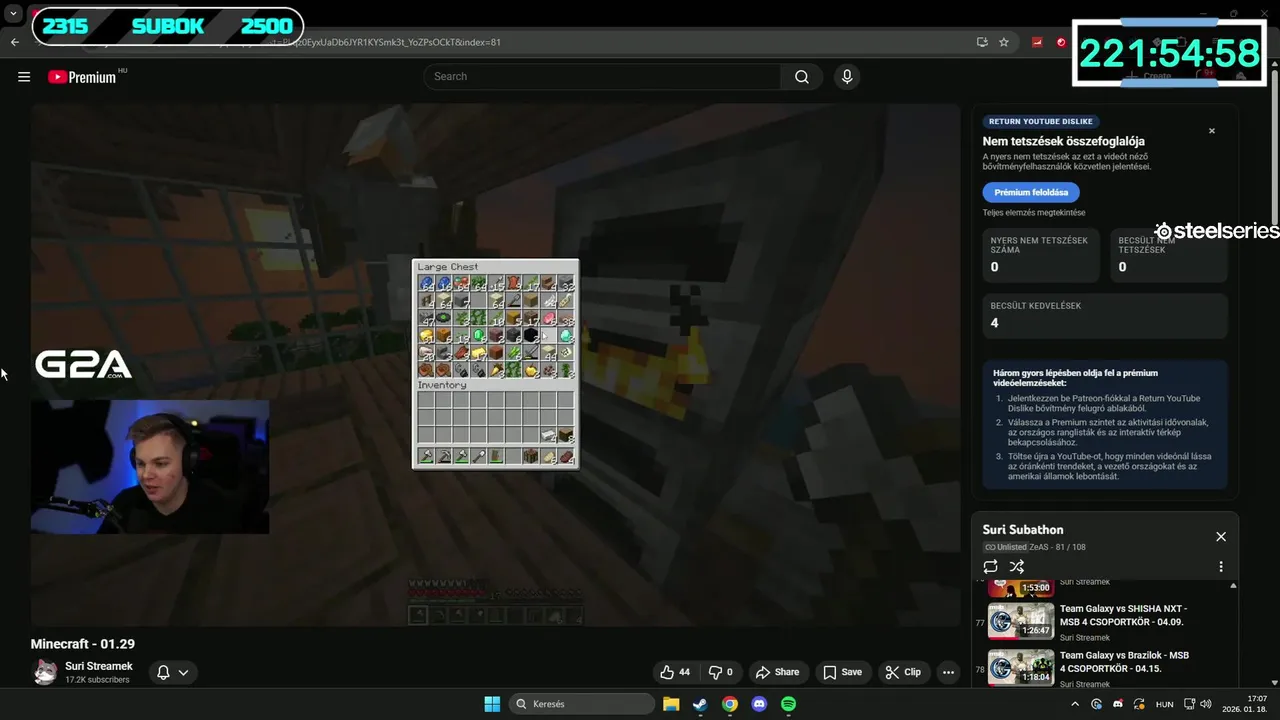Open the network status tray icon

point(1191,704)
